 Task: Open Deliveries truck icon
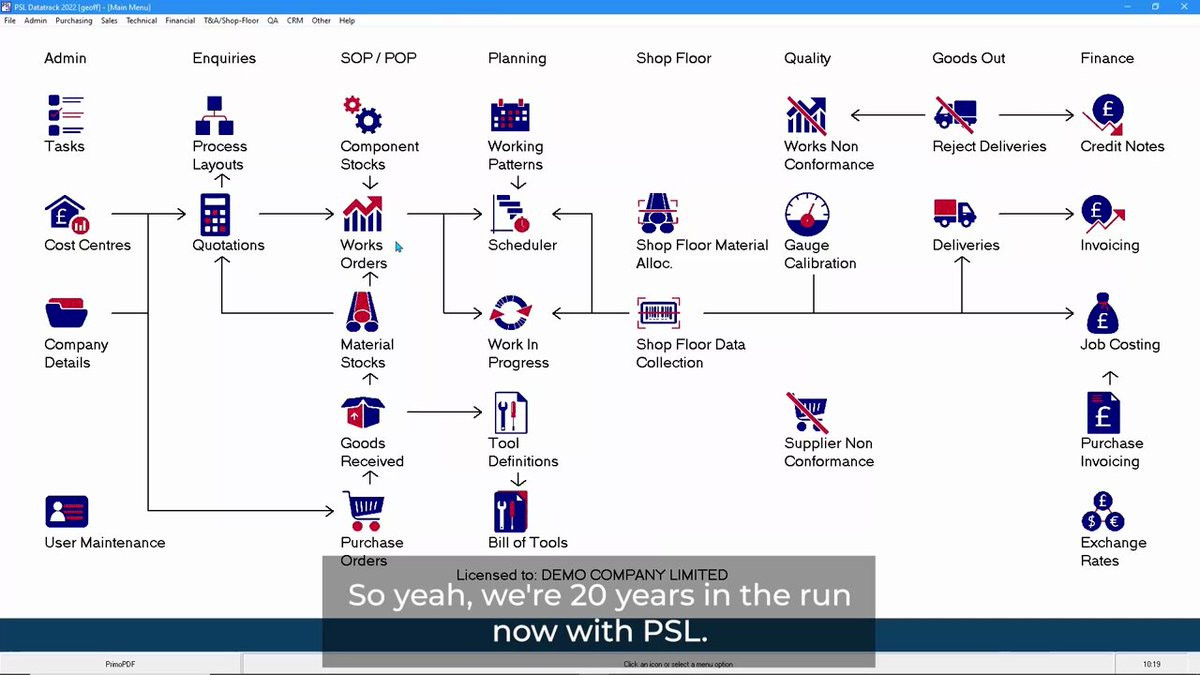(955, 213)
